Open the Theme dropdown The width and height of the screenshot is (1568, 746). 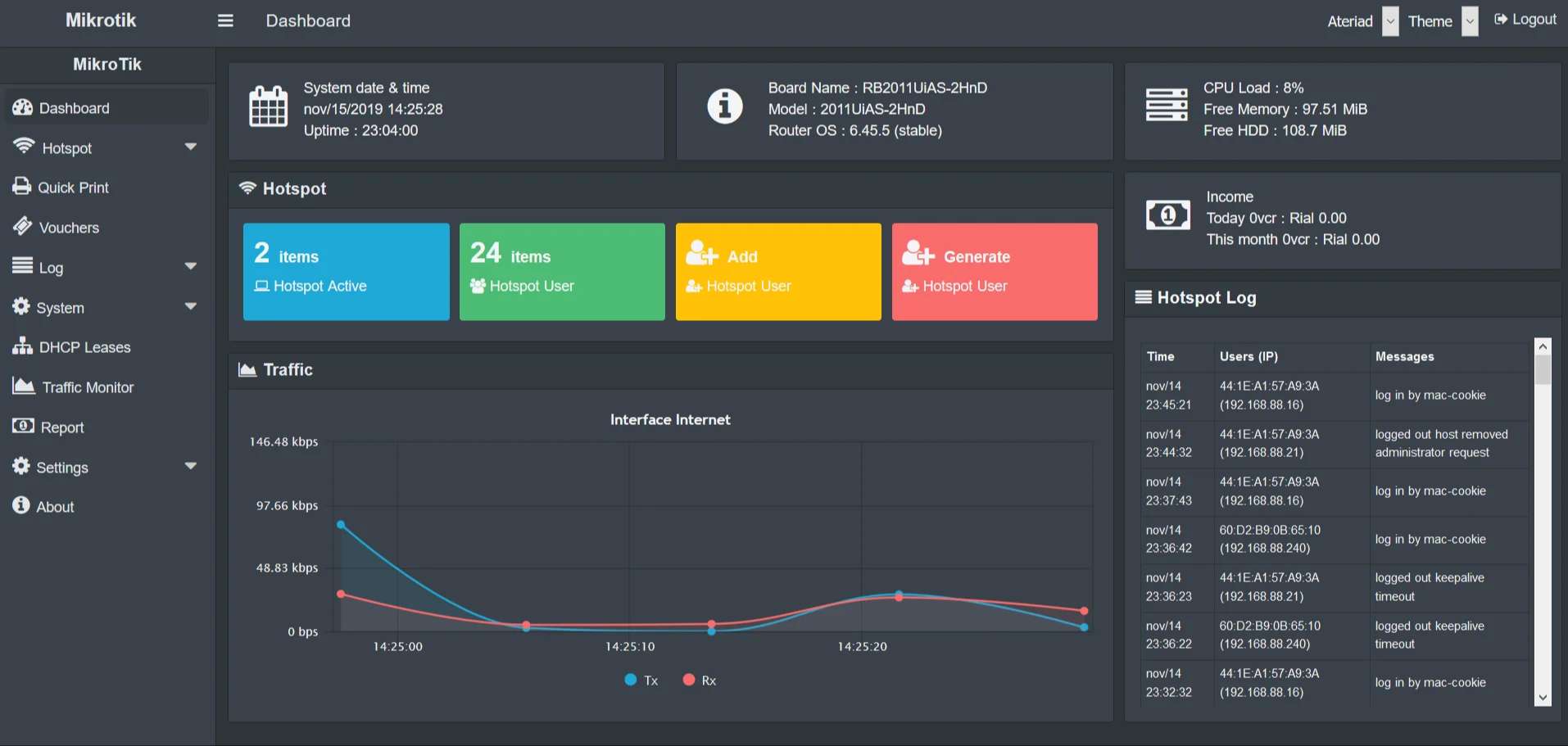pos(1471,21)
